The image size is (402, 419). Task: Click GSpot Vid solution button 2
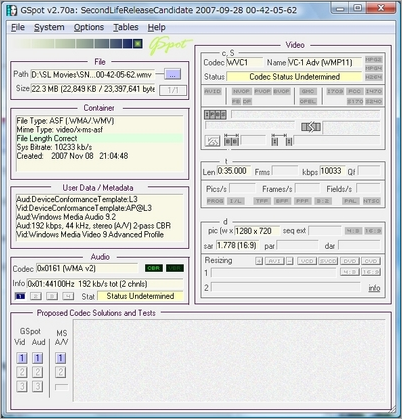22,372
